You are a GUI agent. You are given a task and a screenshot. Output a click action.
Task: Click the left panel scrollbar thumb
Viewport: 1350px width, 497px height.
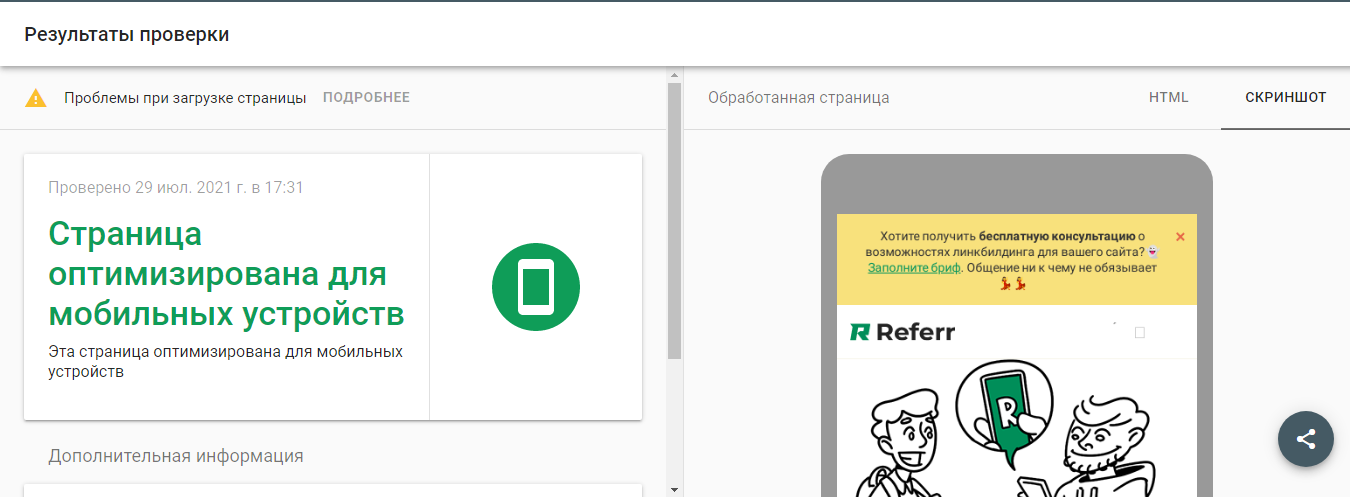[x=674, y=220]
